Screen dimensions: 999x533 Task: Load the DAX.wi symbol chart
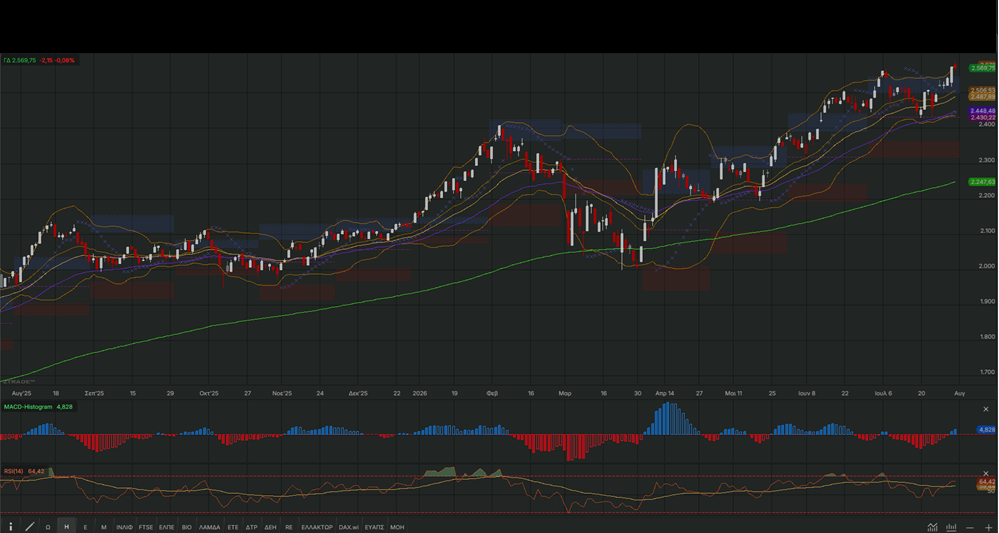pyautogui.click(x=349, y=527)
